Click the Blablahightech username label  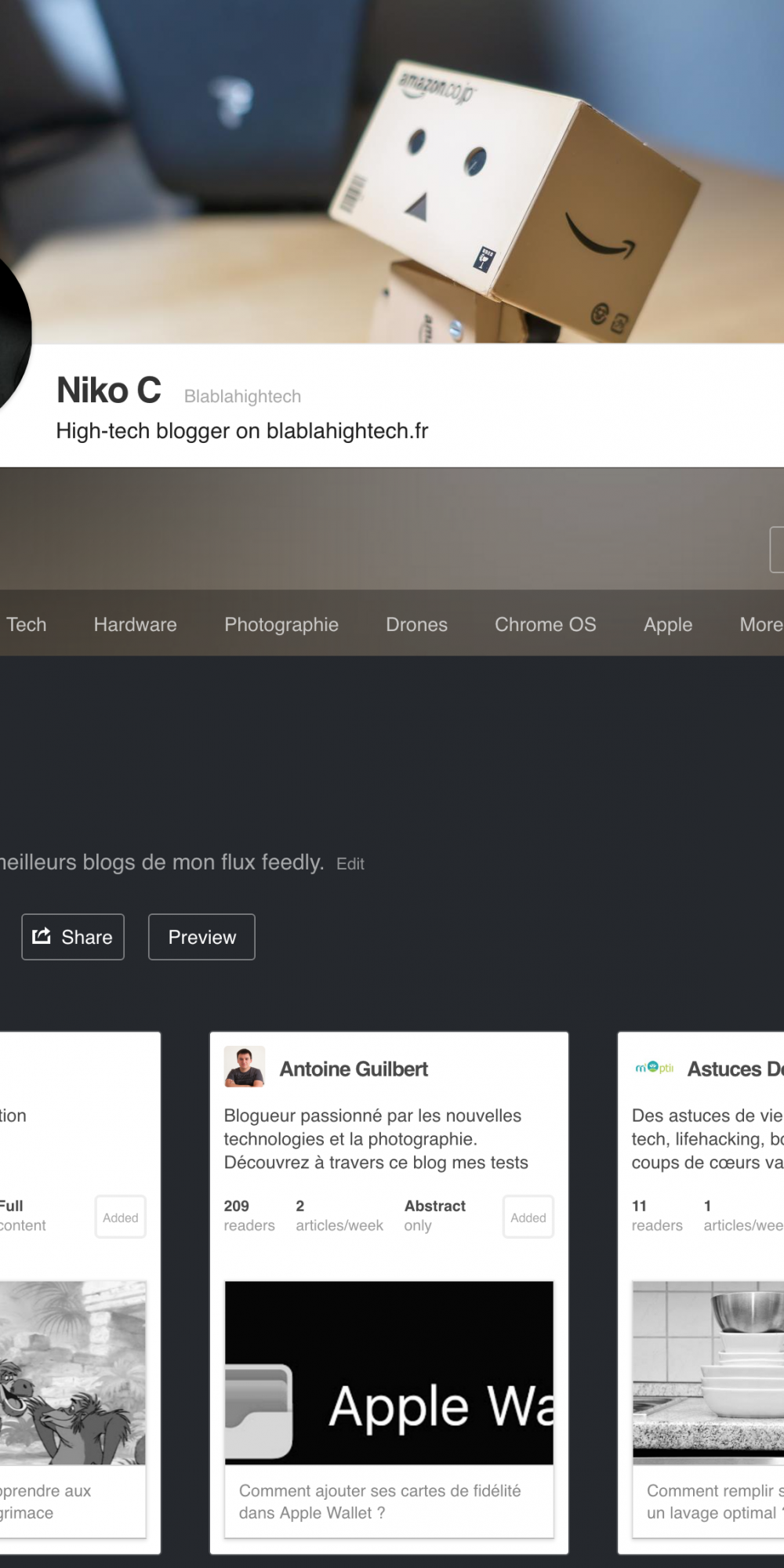(x=242, y=397)
